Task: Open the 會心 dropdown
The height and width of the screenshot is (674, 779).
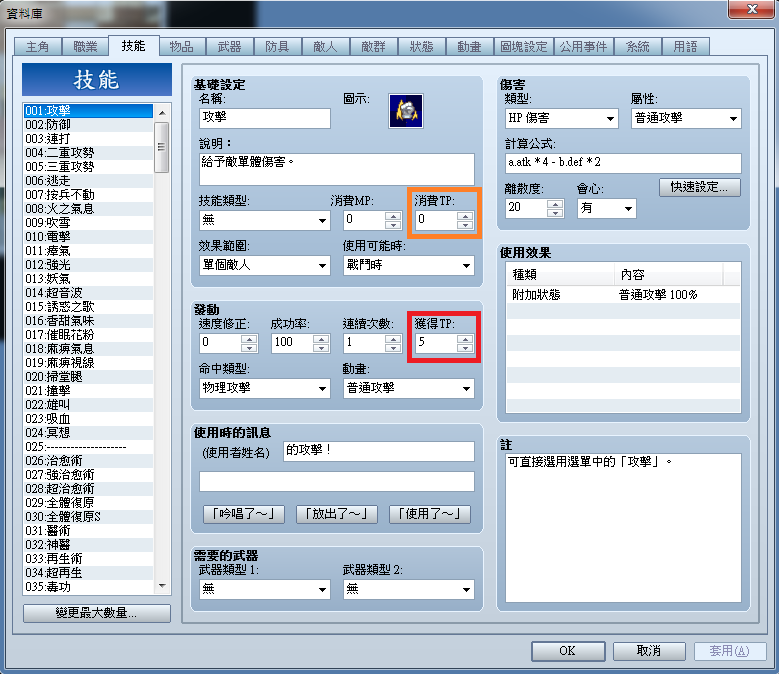Action: 607,208
